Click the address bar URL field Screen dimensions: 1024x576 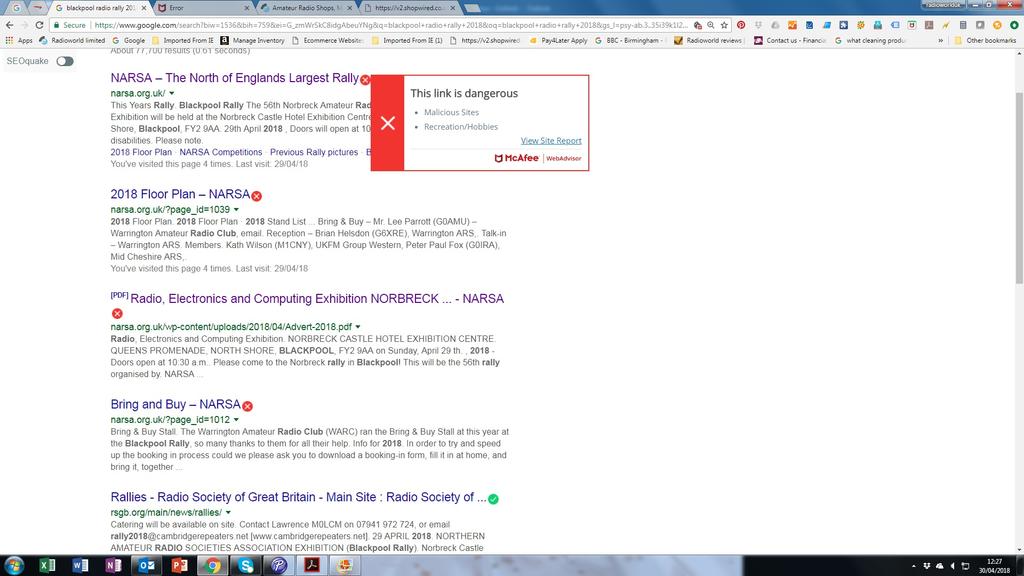point(390,25)
